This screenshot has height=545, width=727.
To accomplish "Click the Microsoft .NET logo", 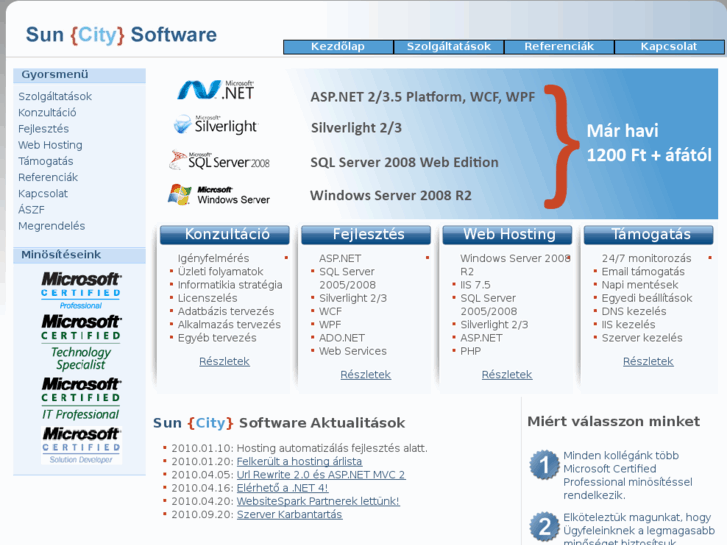I will click(x=216, y=90).
